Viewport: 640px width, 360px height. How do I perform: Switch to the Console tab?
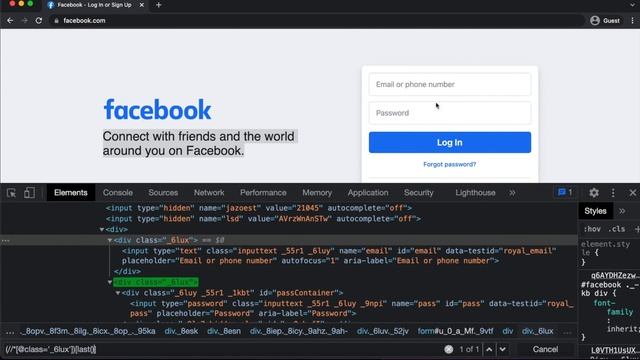click(118, 193)
